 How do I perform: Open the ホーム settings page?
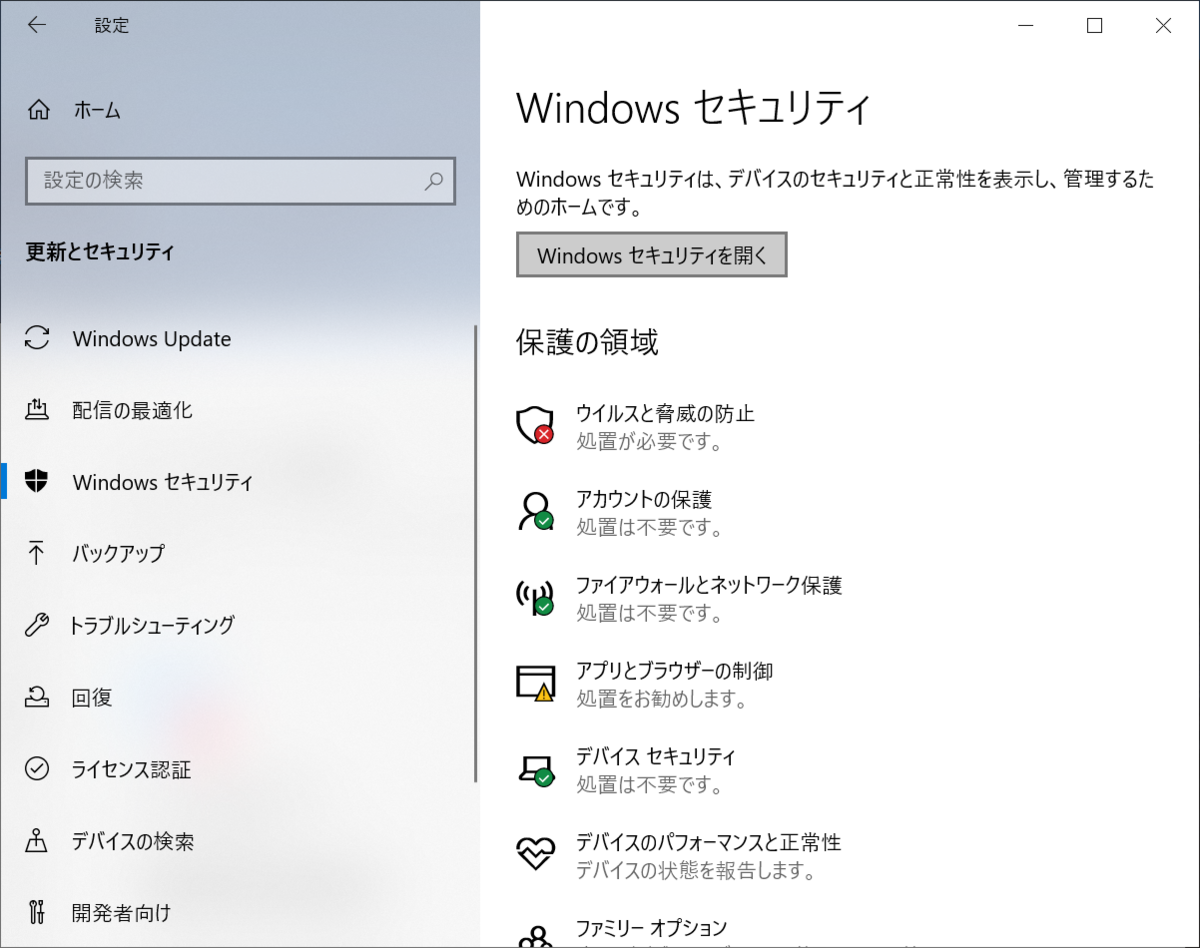(x=97, y=110)
